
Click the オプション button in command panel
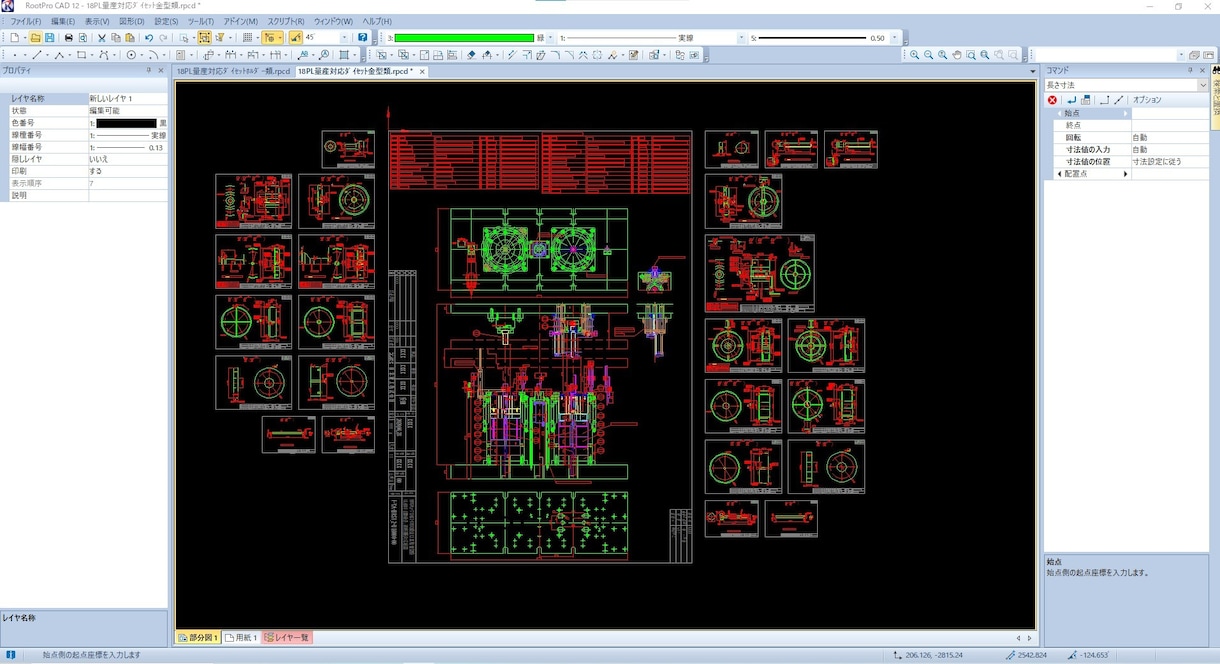[1147, 100]
